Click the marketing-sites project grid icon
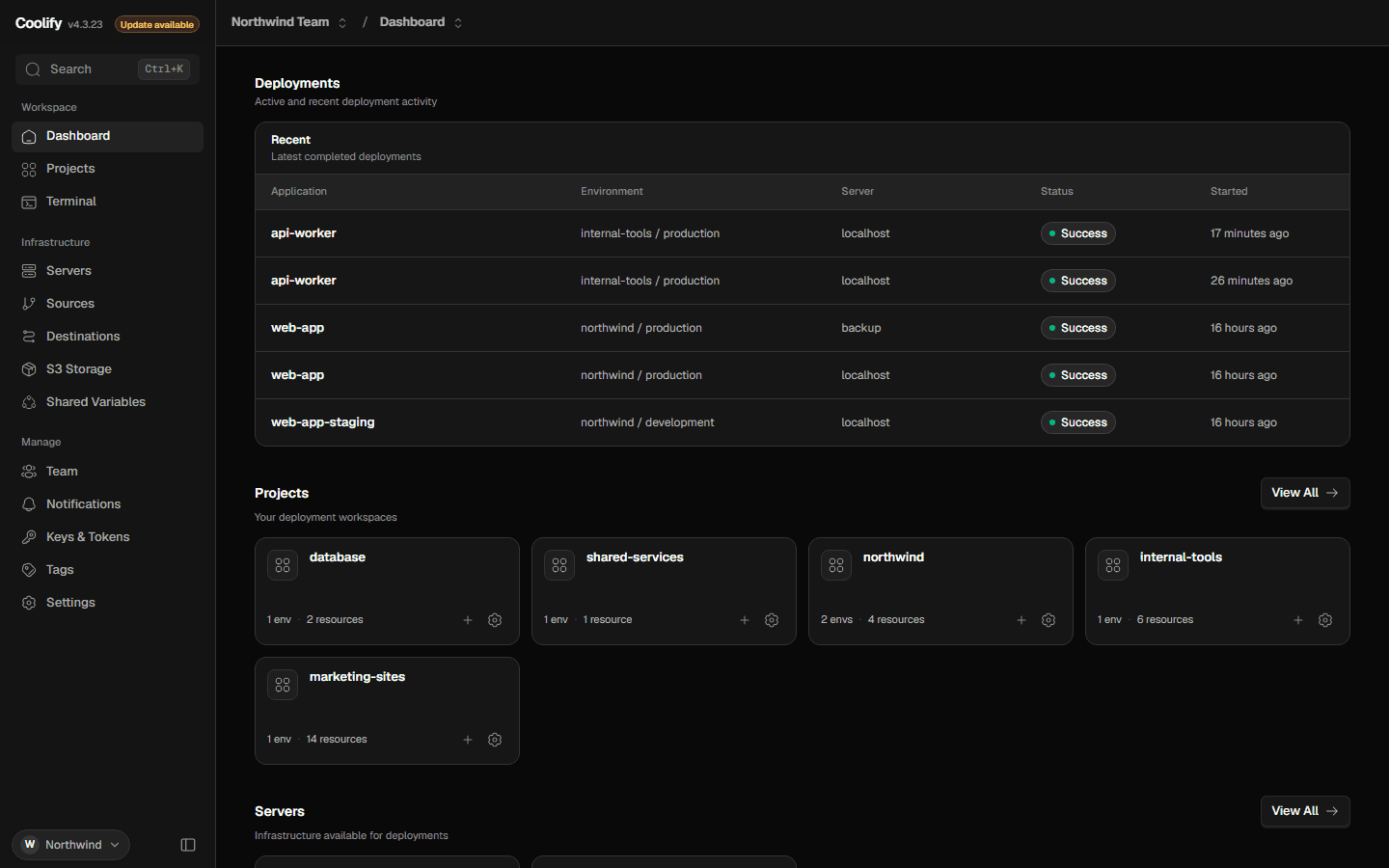The image size is (1389, 868). (x=283, y=685)
